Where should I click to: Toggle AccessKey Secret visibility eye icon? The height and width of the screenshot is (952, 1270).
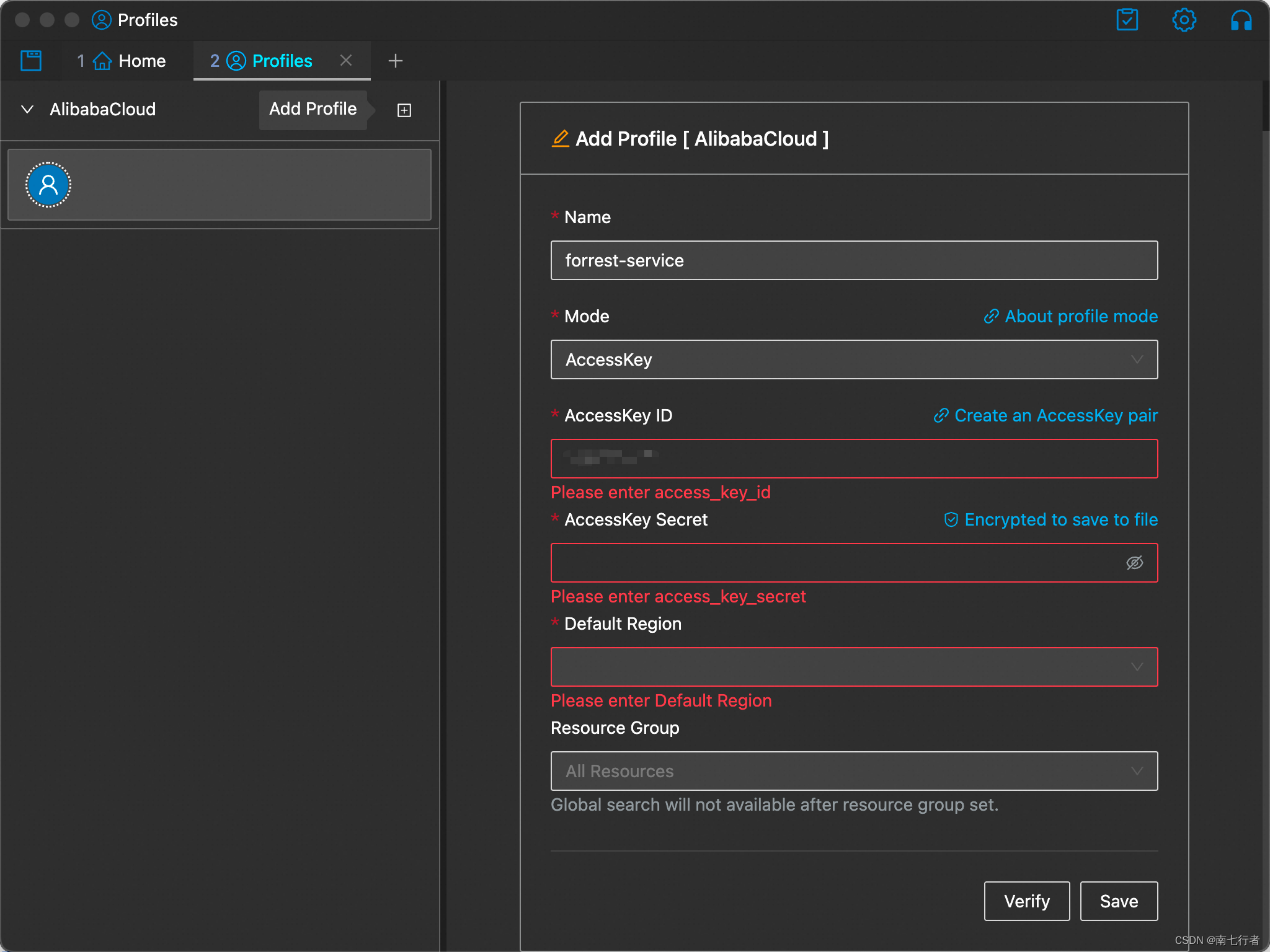(1134, 563)
